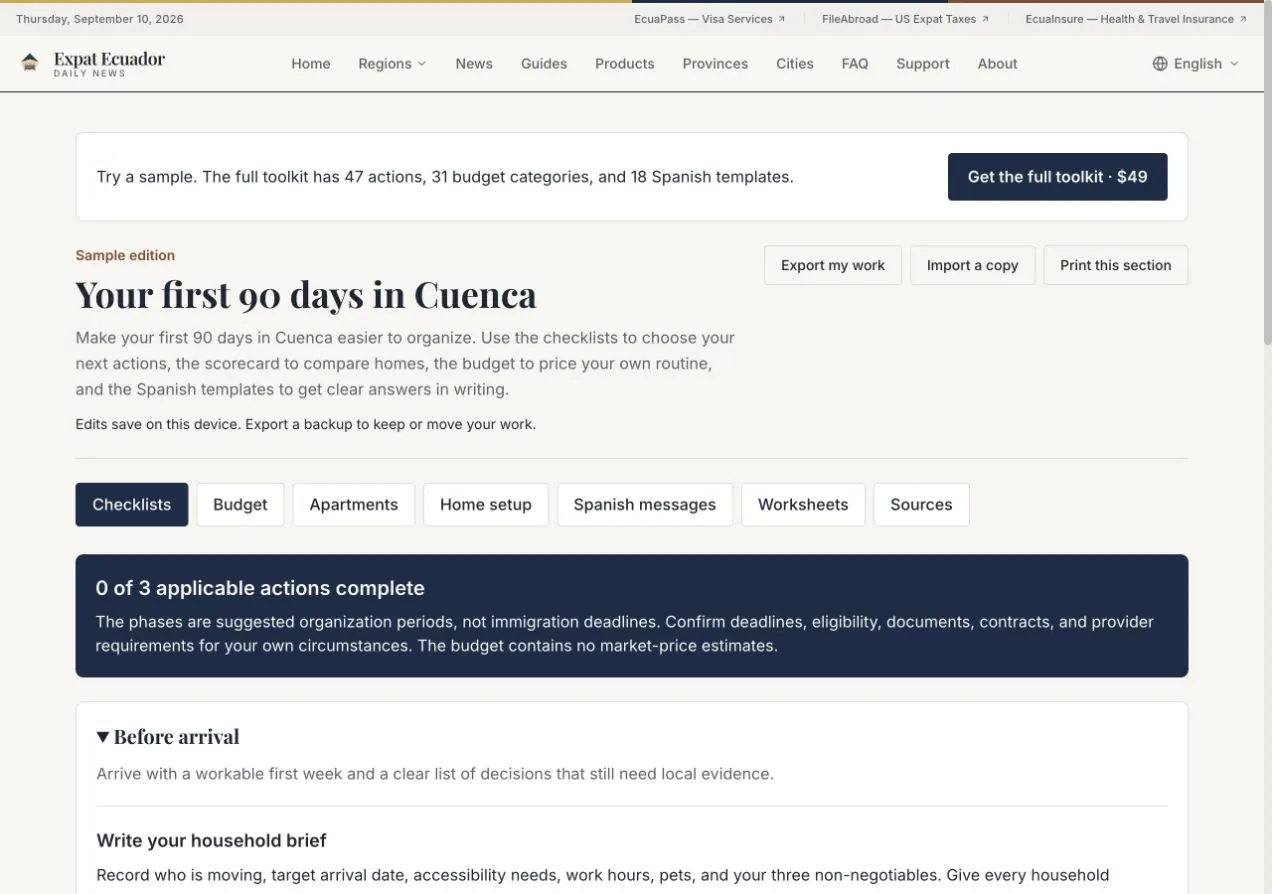Select the Checklists tab
Viewport: 1272px width, 894px height.
(132, 505)
